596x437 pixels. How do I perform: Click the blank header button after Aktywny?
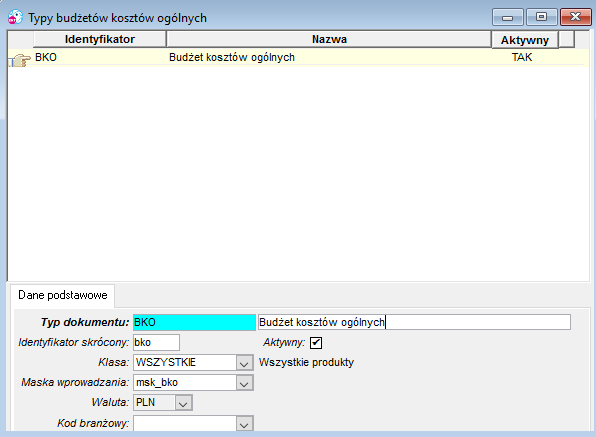tap(567, 39)
